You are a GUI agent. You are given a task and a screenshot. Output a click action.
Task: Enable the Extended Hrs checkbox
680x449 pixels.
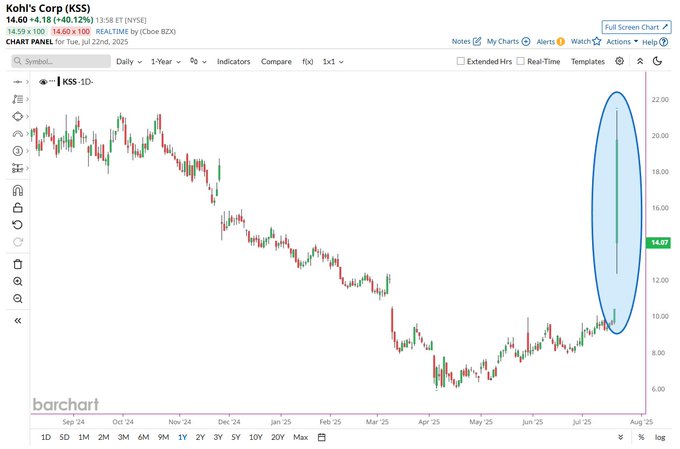(461, 61)
